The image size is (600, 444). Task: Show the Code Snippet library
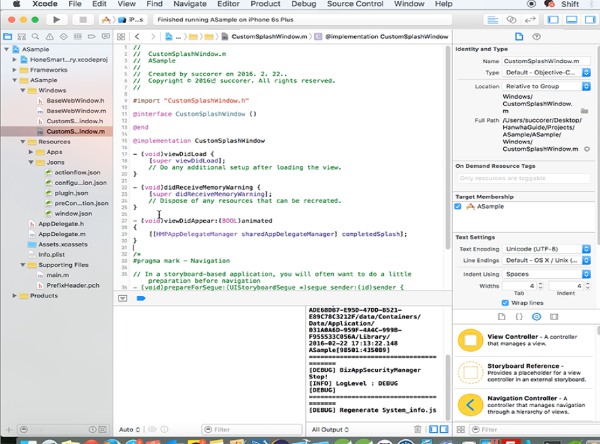[519, 317]
